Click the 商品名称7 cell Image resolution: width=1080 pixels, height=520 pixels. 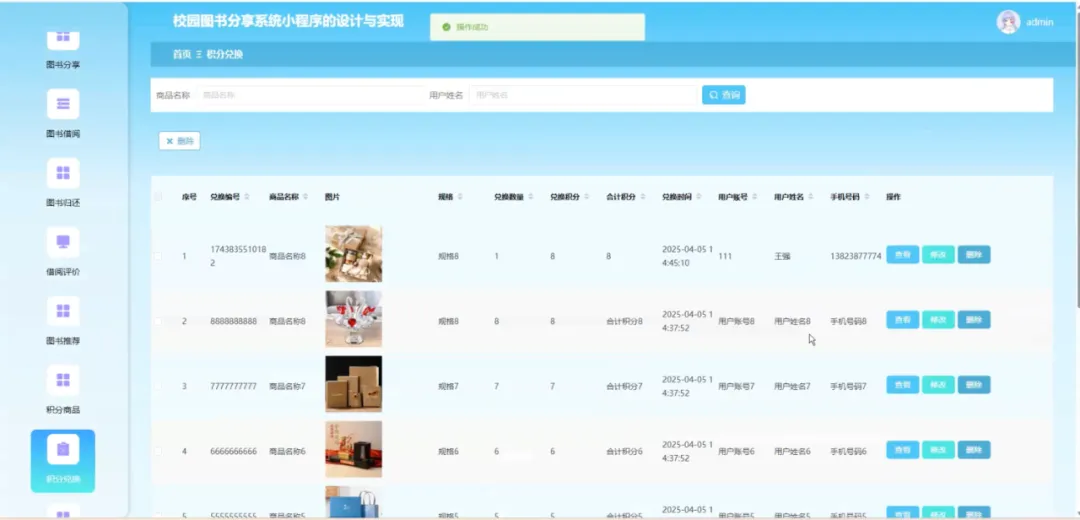287,386
